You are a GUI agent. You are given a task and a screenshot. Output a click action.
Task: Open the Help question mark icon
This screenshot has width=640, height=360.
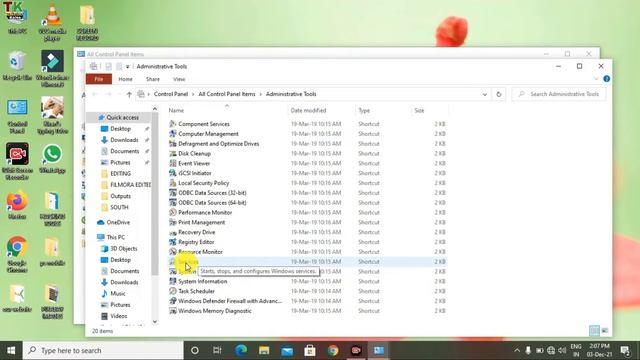point(607,79)
